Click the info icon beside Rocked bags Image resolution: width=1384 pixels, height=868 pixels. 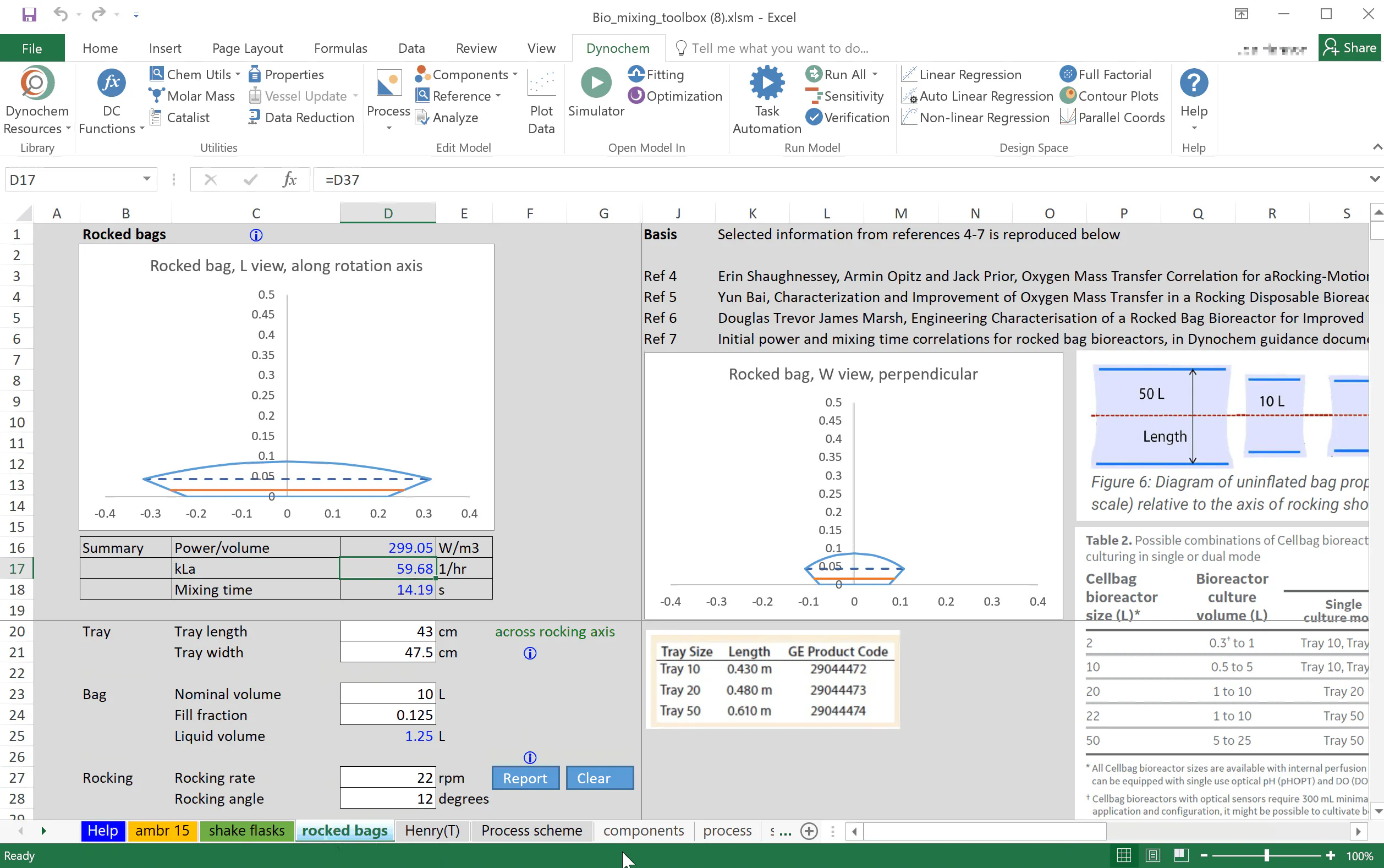click(256, 235)
